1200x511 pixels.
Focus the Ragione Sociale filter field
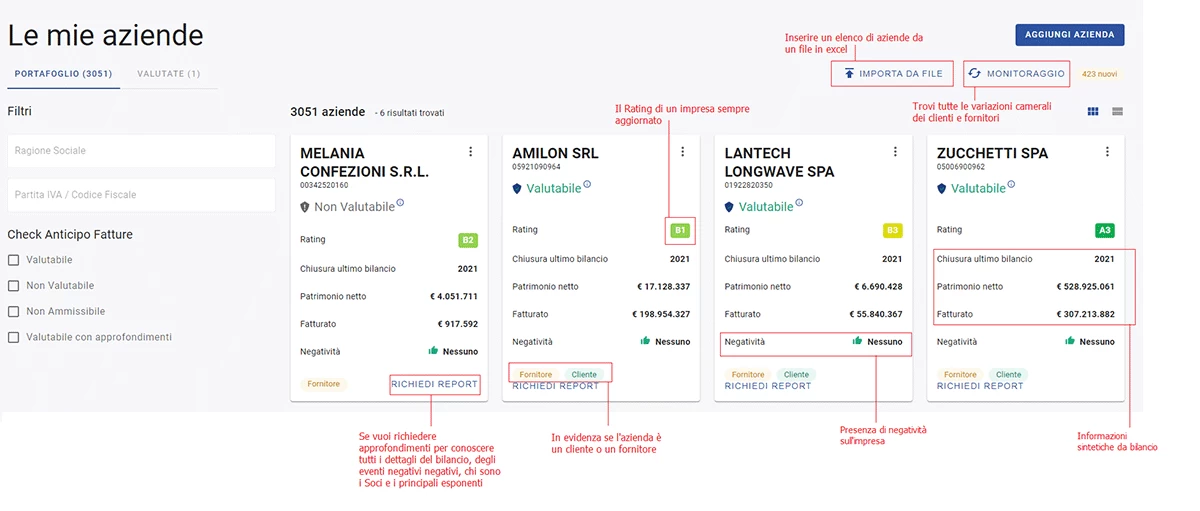click(x=141, y=151)
